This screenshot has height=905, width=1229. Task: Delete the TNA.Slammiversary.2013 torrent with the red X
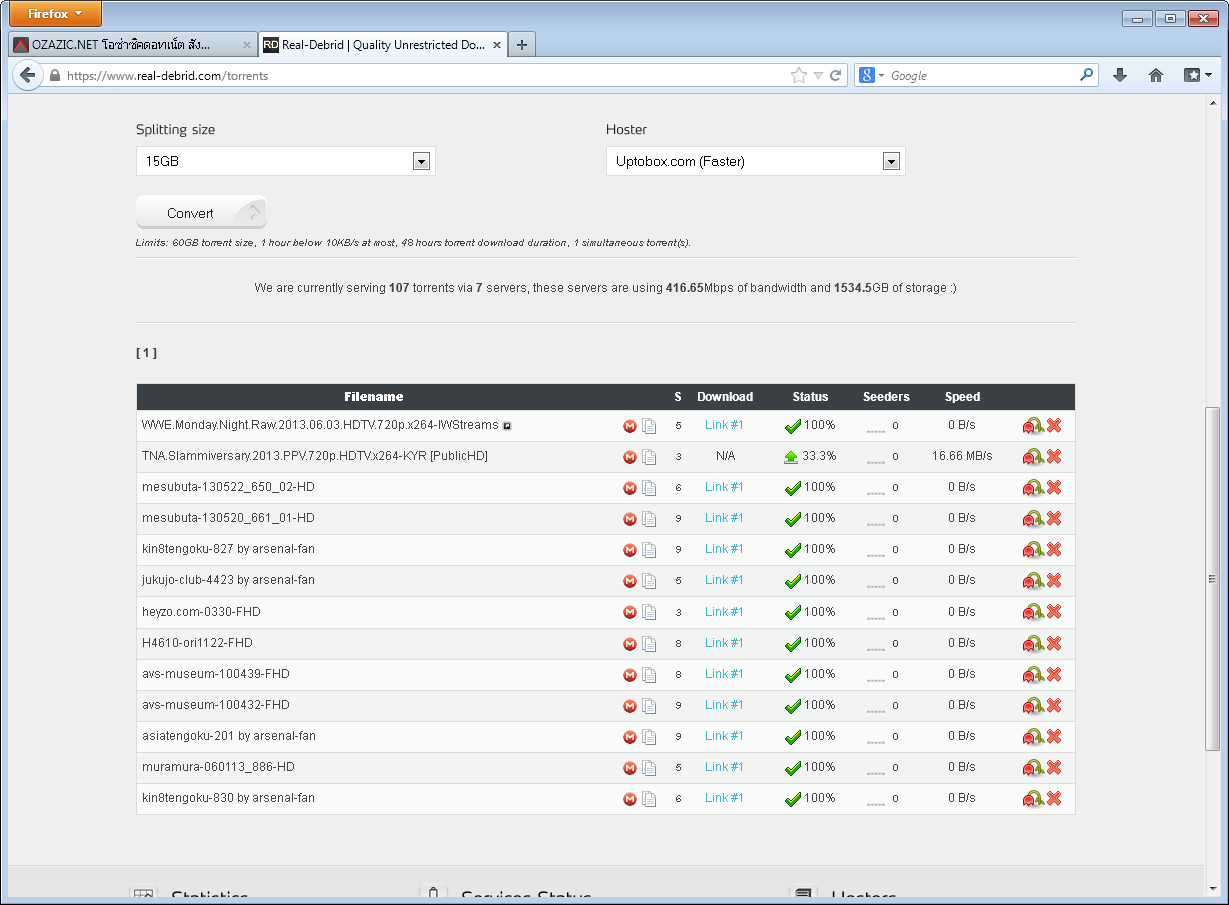pyautogui.click(x=1054, y=457)
